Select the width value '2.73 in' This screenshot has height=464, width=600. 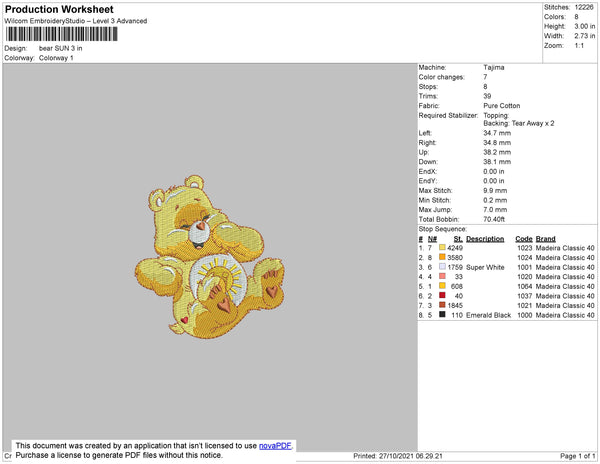point(585,36)
